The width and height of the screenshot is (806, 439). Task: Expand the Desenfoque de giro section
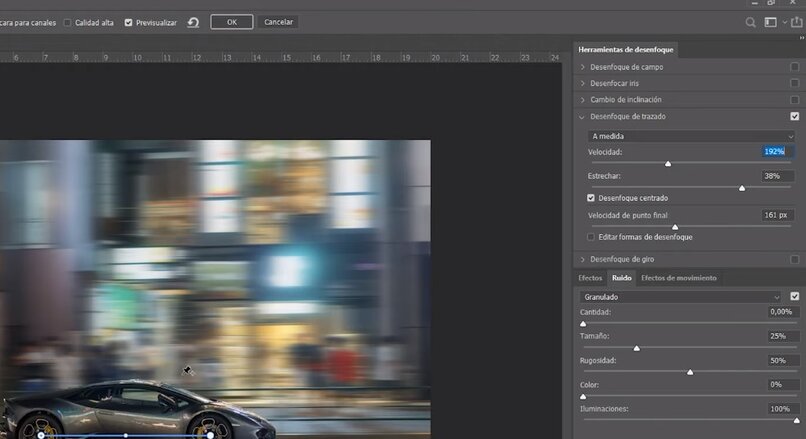tap(584, 259)
